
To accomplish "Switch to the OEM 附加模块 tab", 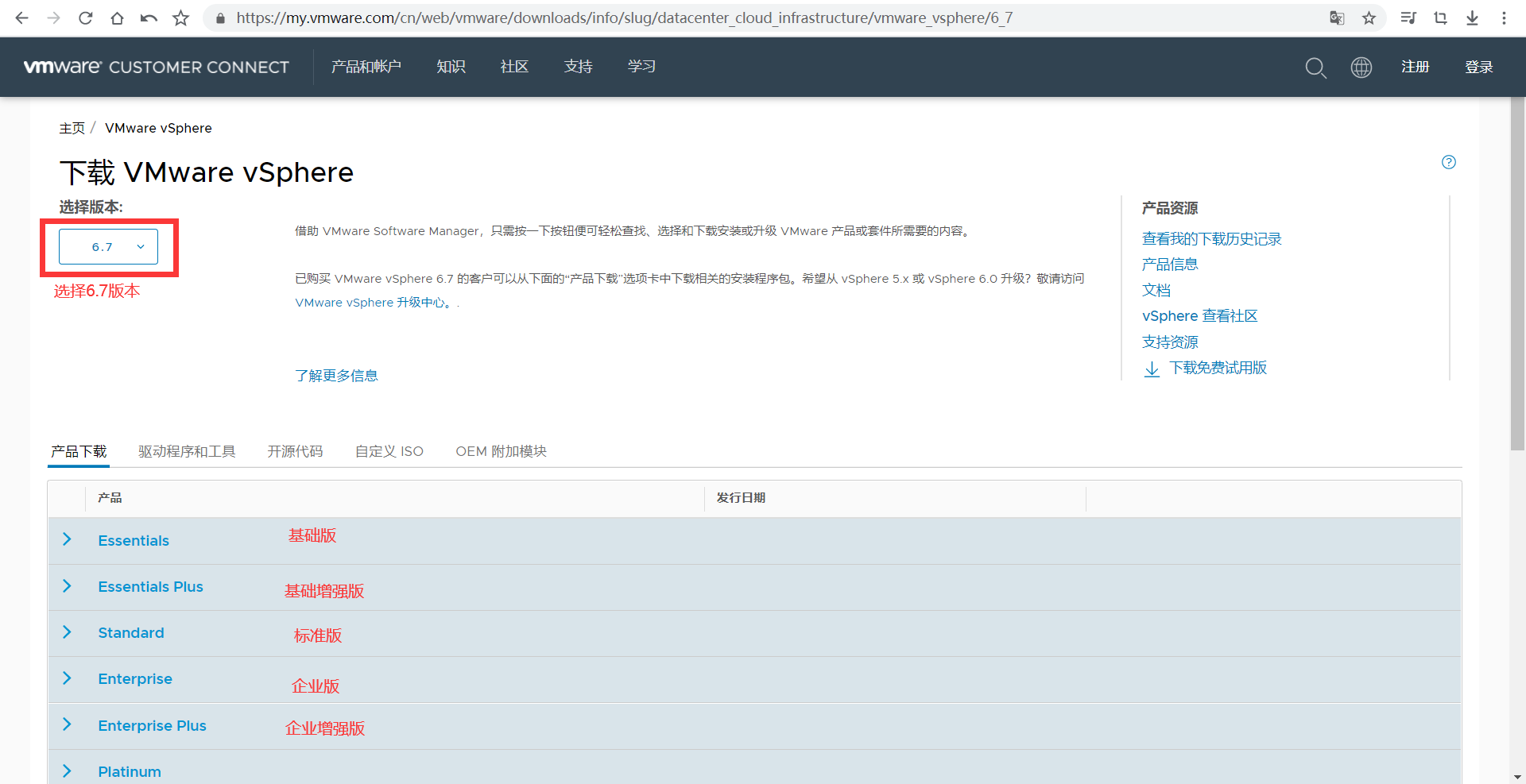I will [x=501, y=451].
